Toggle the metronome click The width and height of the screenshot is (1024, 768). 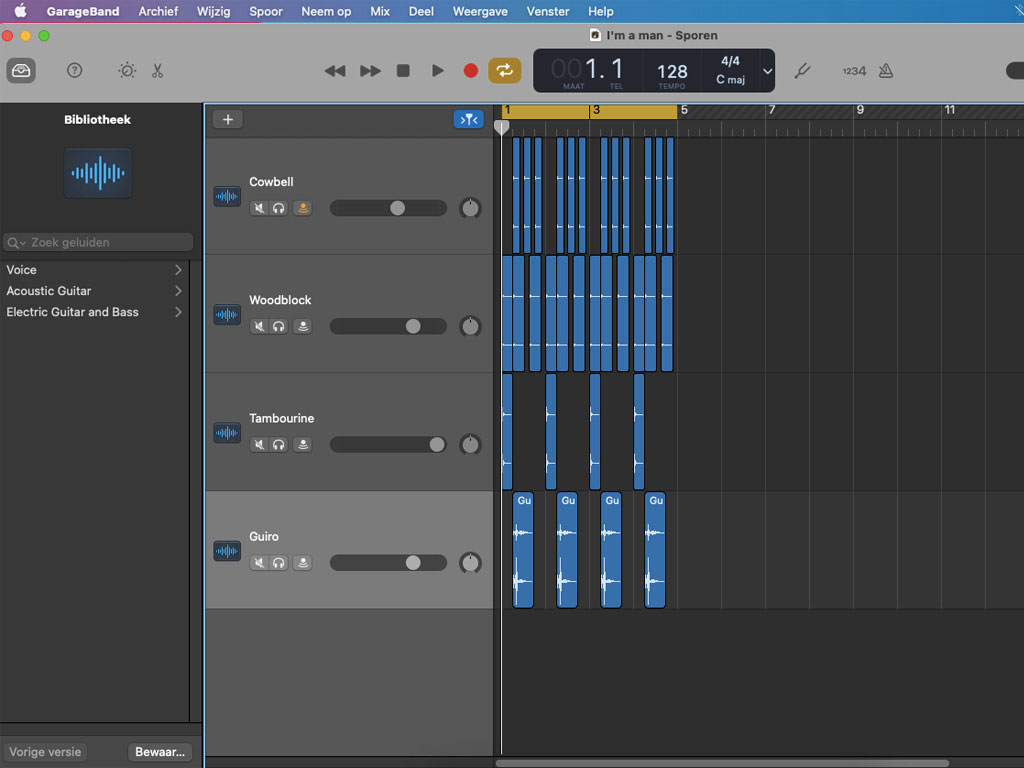[x=885, y=71]
